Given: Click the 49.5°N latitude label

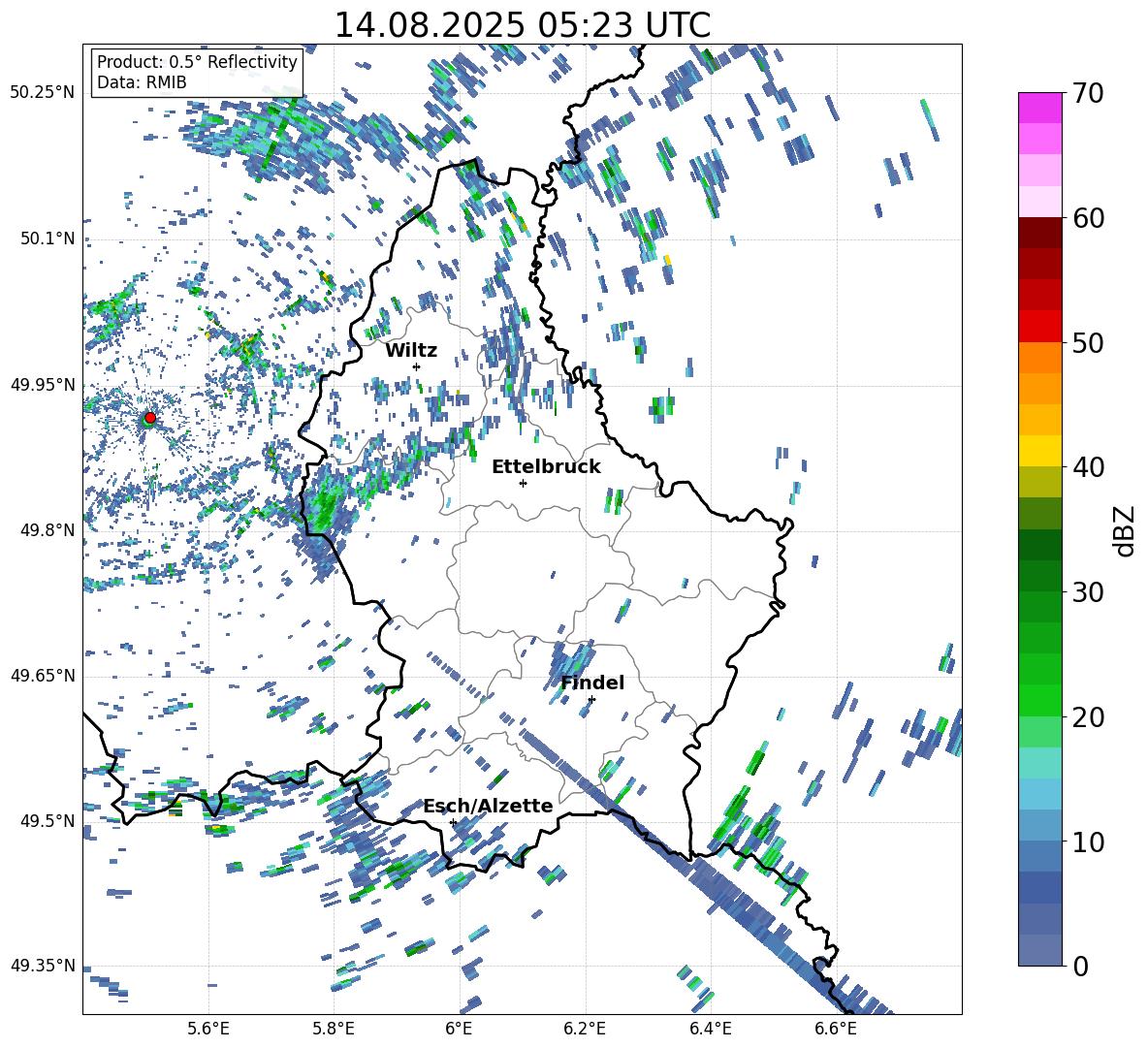Looking at the screenshot, I should point(47,821).
